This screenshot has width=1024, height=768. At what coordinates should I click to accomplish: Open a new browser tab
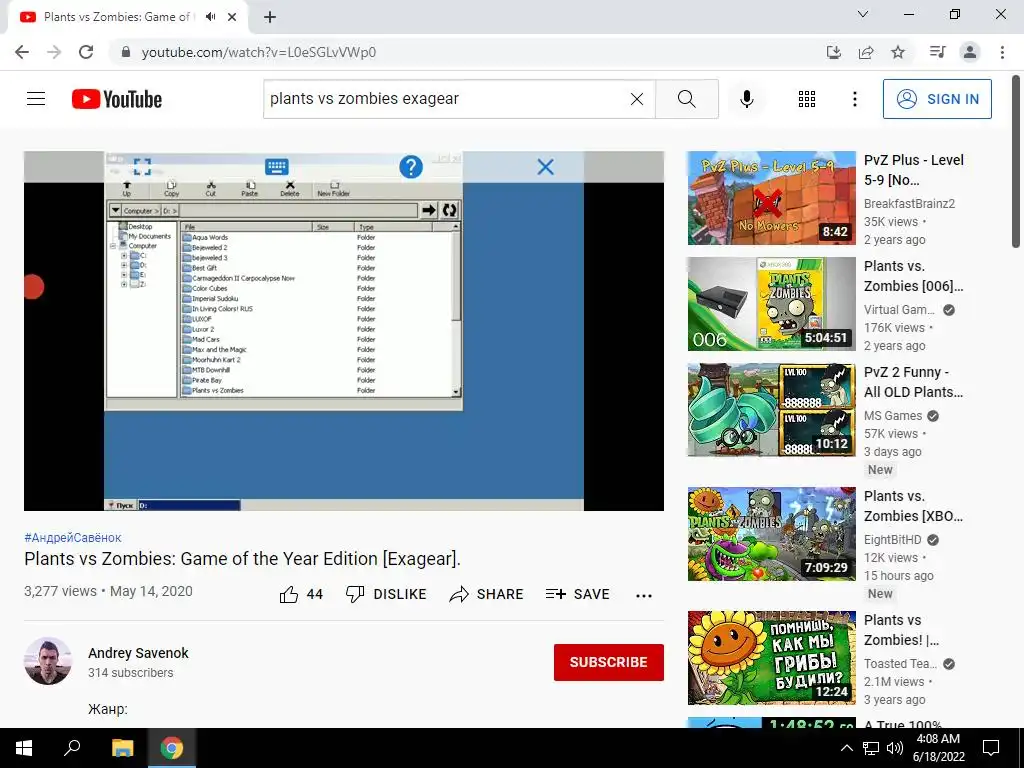270,17
